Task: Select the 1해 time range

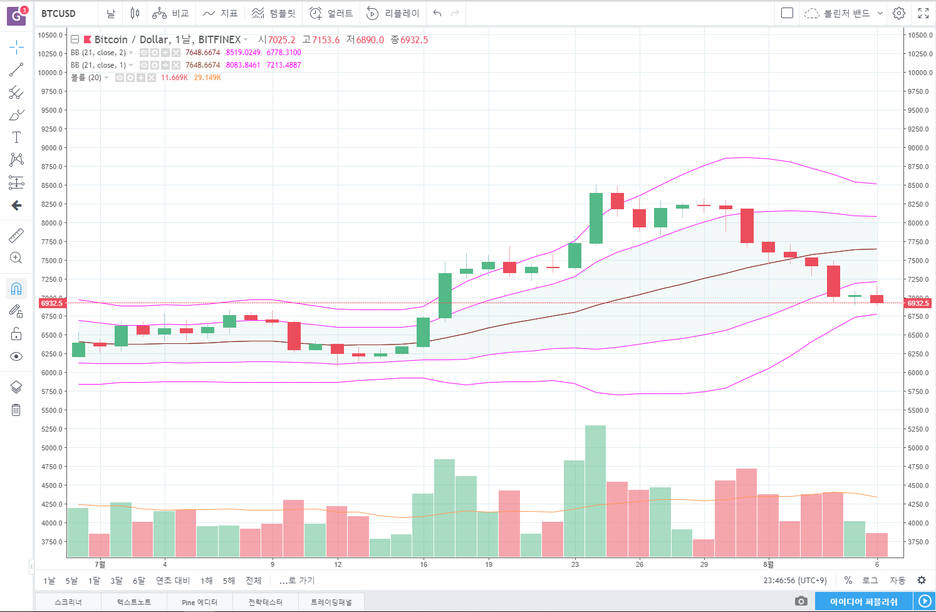Action: [x=207, y=580]
